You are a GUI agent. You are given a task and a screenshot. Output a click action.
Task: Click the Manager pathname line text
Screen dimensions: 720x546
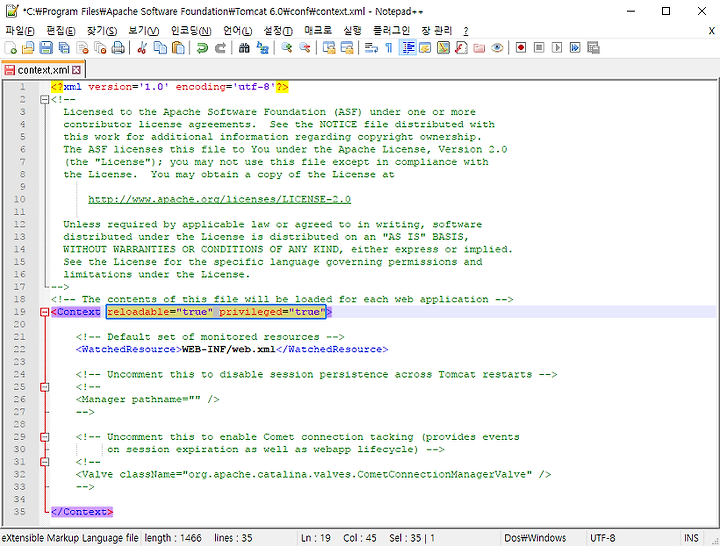147,399
